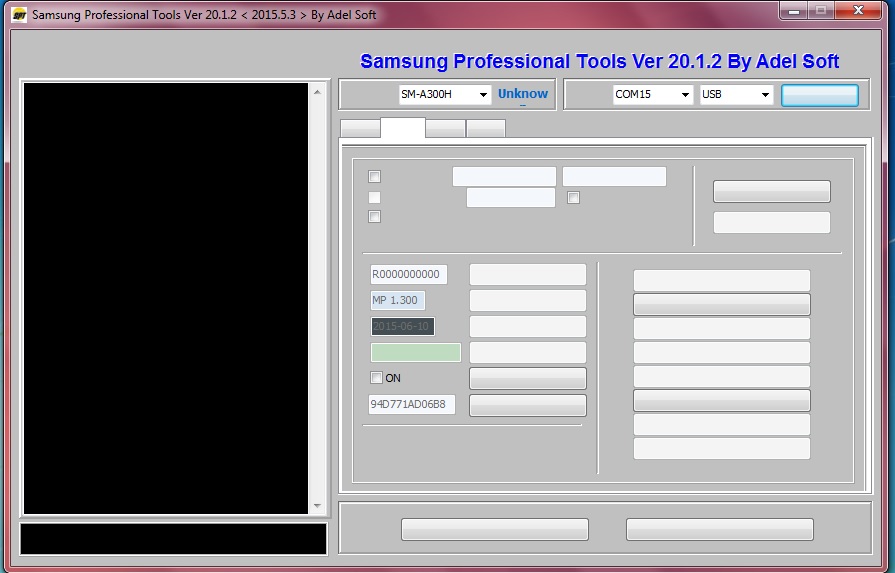The width and height of the screenshot is (895, 573).
Task: Click the R0000000000 input field
Action: coord(409,275)
